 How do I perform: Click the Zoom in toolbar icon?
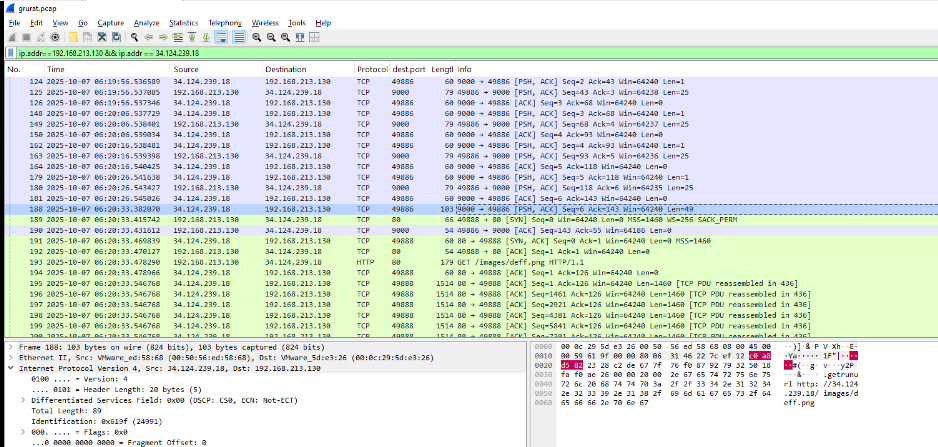(256, 37)
